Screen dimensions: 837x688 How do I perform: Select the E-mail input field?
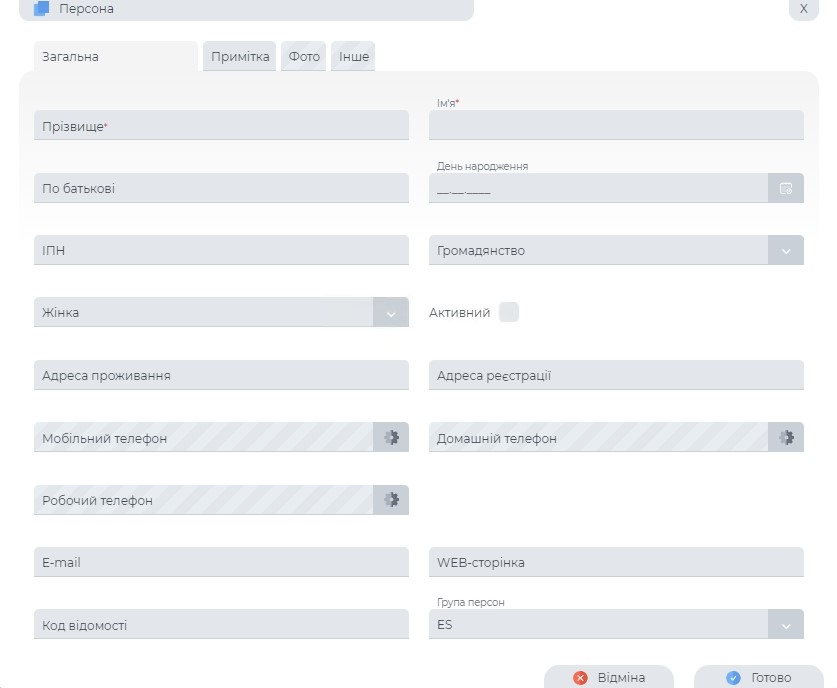(221, 562)
